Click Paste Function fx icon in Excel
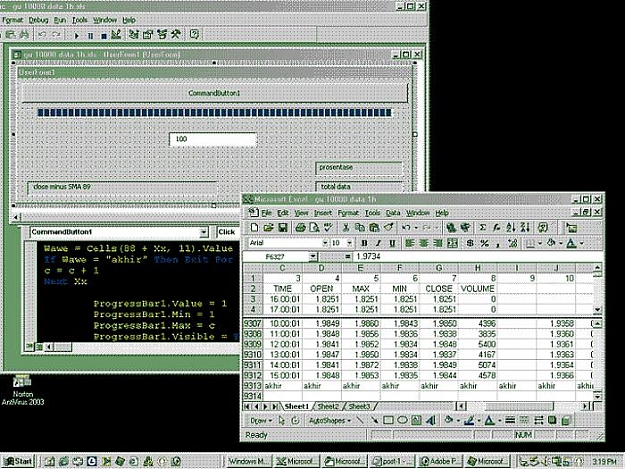The width and height of the screenshot is (625, 469). click(x=497, y=228)
